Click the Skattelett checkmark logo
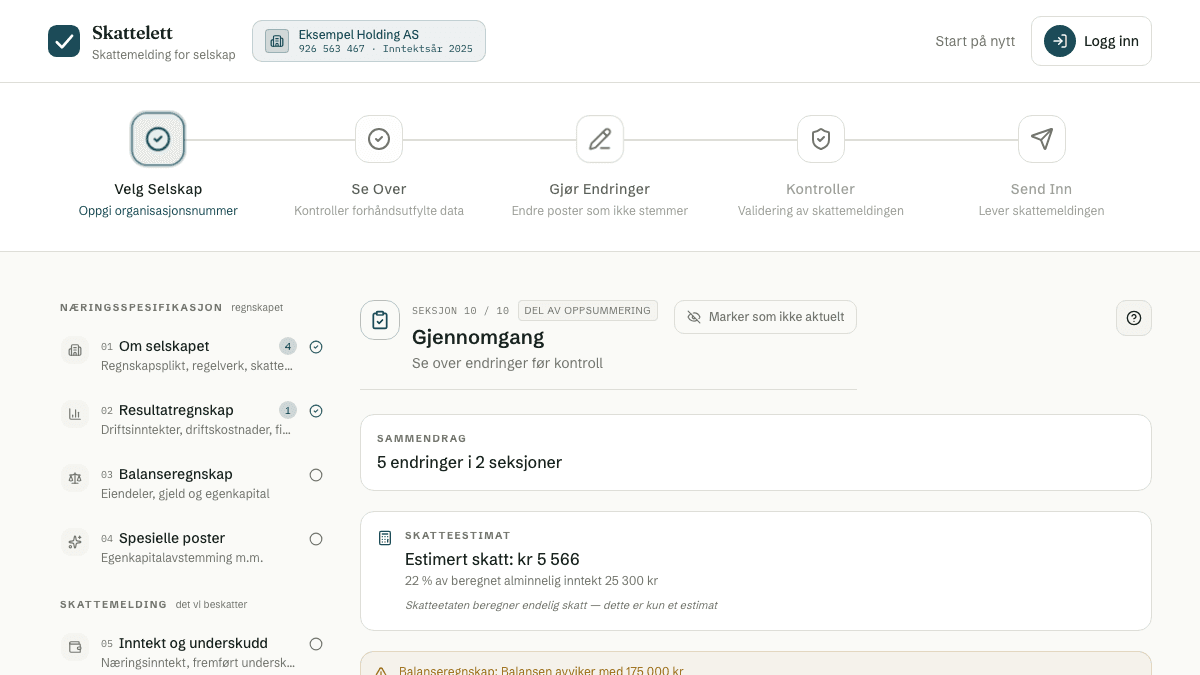 64,41
